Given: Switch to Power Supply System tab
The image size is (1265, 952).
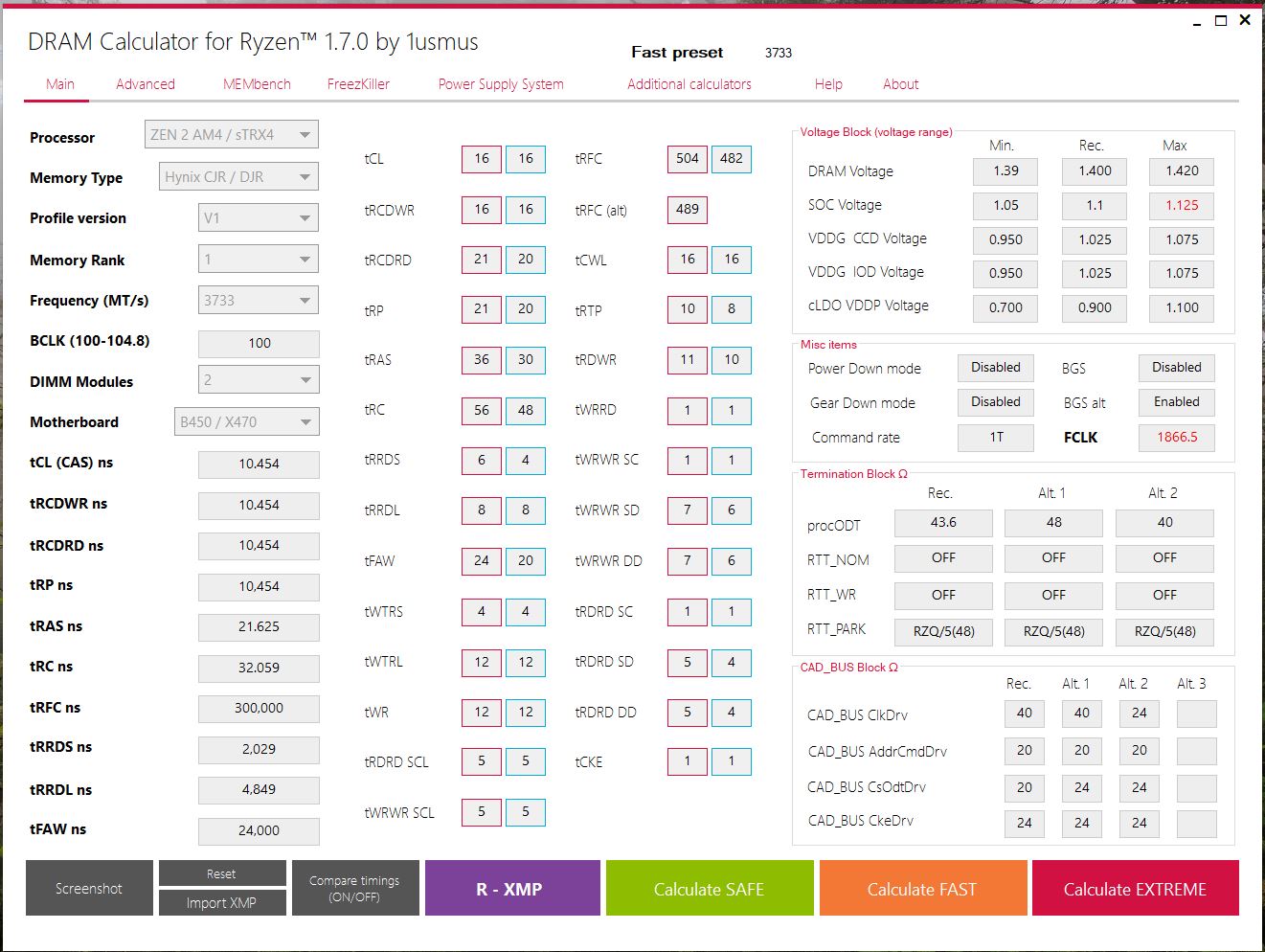Looking at the screenshot, I should [501, 84].
